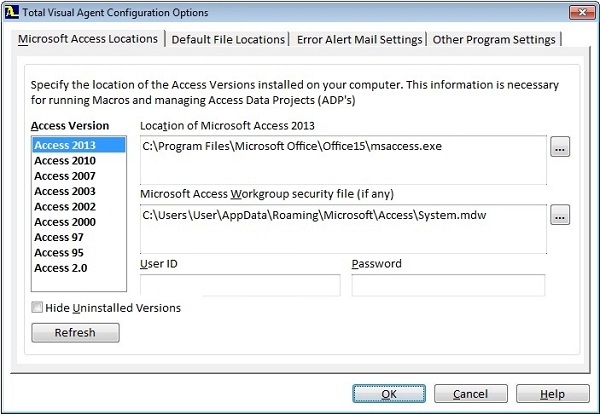Image resolution: width=600 pixels, height=414 pixels.
Task: Browse for the msaccess.exe location
Action: pyautogui.click(x=560, y=147)
